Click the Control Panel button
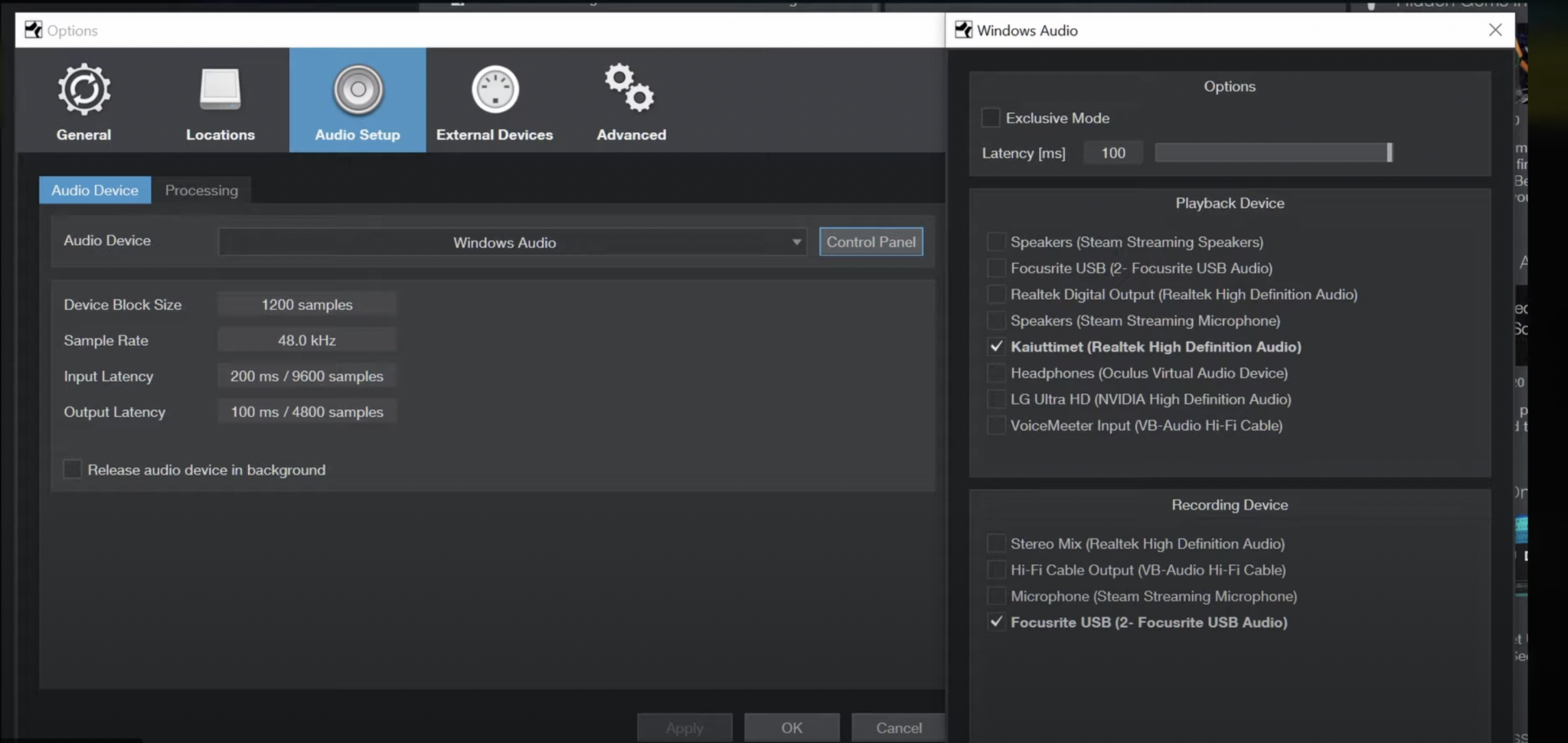The height and width of the screenshot is (743, 1568). [x=871, y=242]
